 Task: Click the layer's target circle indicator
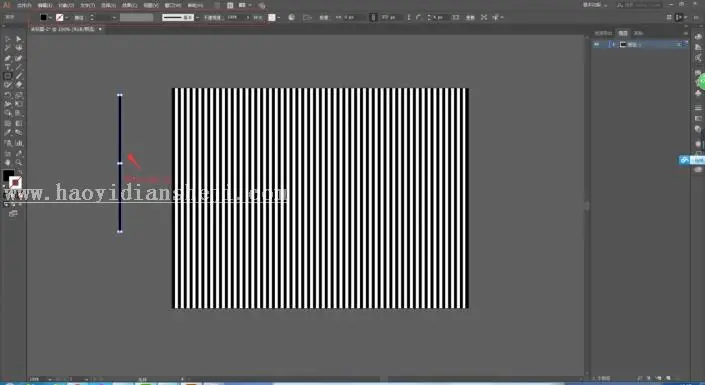pos(679,45)
